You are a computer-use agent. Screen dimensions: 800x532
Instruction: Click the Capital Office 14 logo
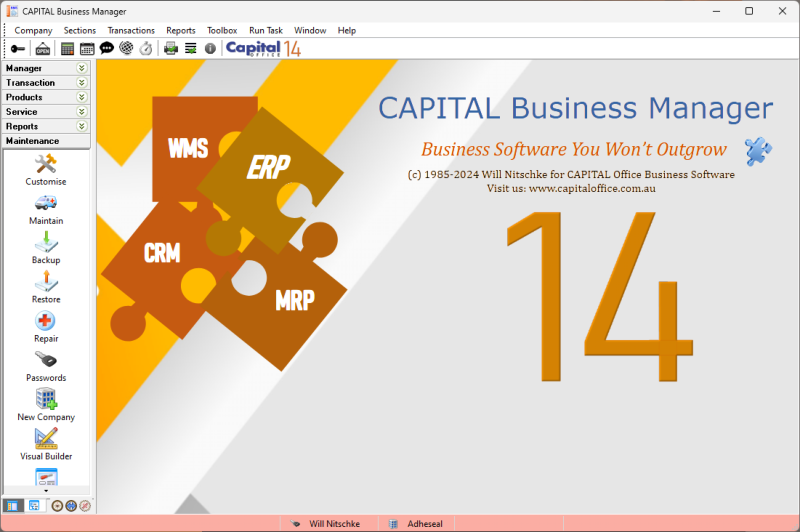pos(263,49)
